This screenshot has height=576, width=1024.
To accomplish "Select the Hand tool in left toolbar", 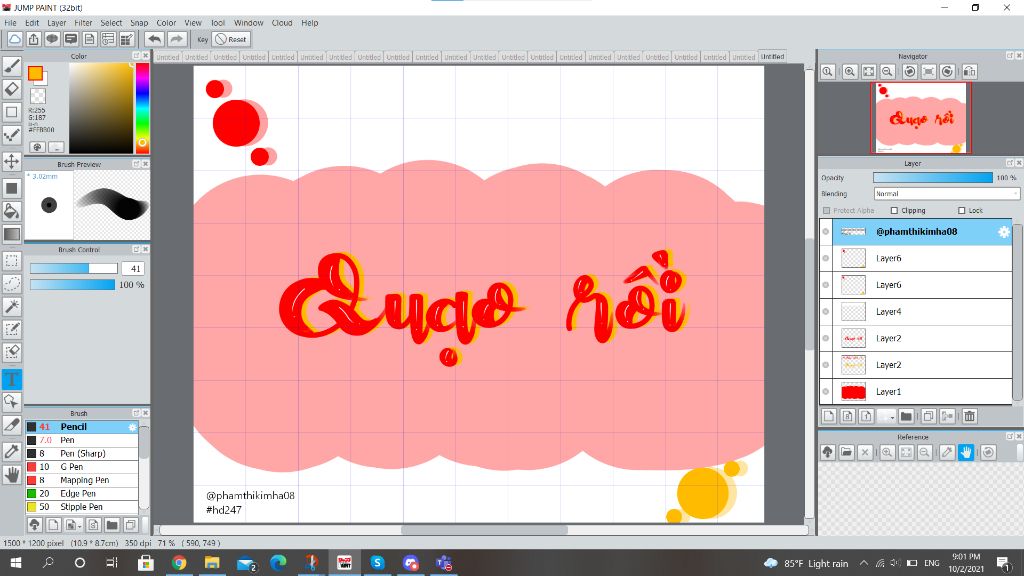I will pyautogui.click(x=12, y=475).
